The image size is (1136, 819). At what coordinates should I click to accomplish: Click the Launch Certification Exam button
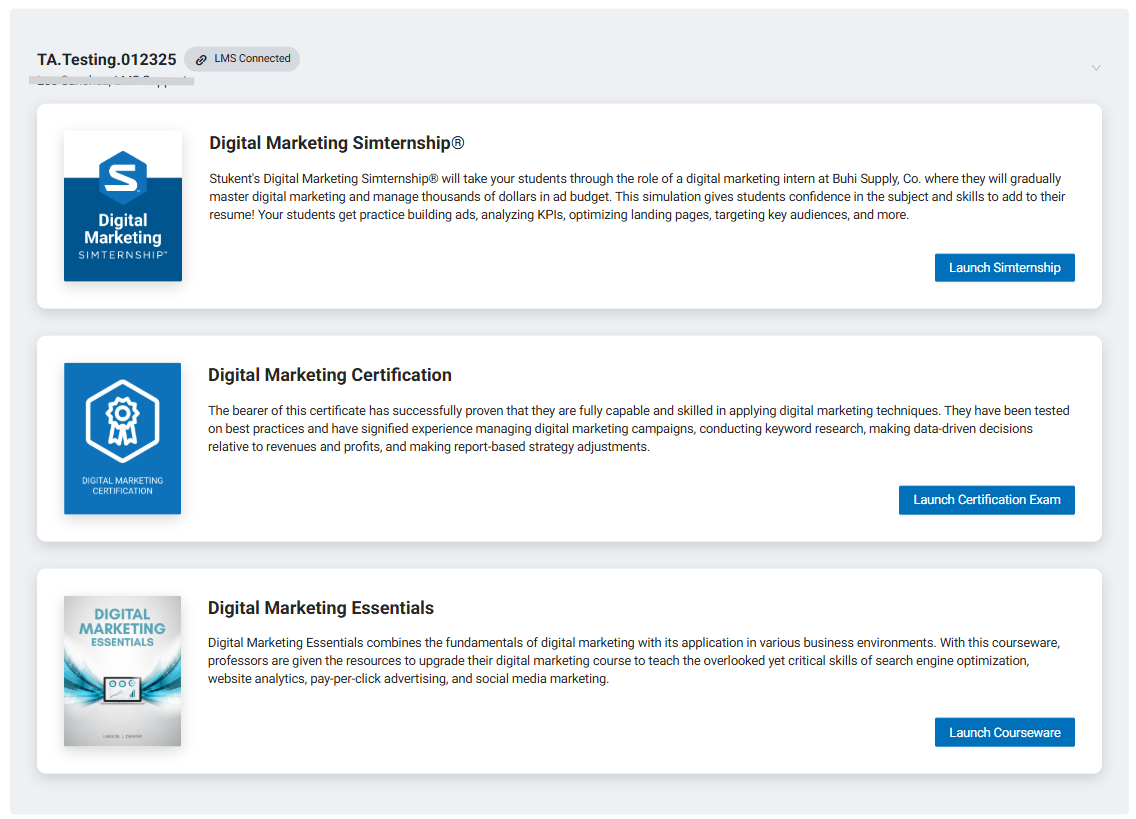pyautogui.click(x=986, y=500)
